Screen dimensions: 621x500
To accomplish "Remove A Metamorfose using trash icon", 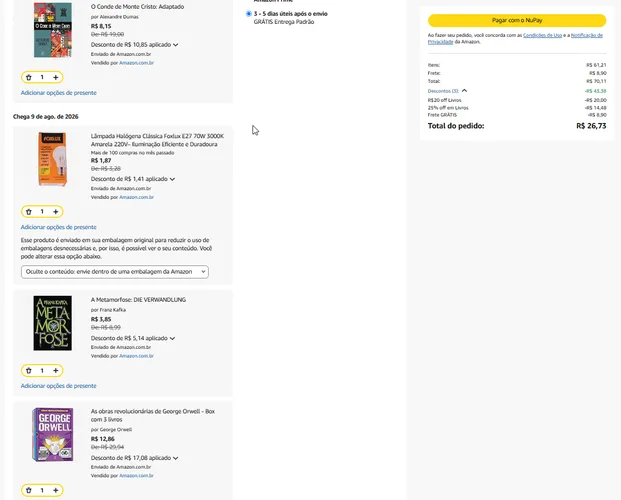I will (29, 370).
